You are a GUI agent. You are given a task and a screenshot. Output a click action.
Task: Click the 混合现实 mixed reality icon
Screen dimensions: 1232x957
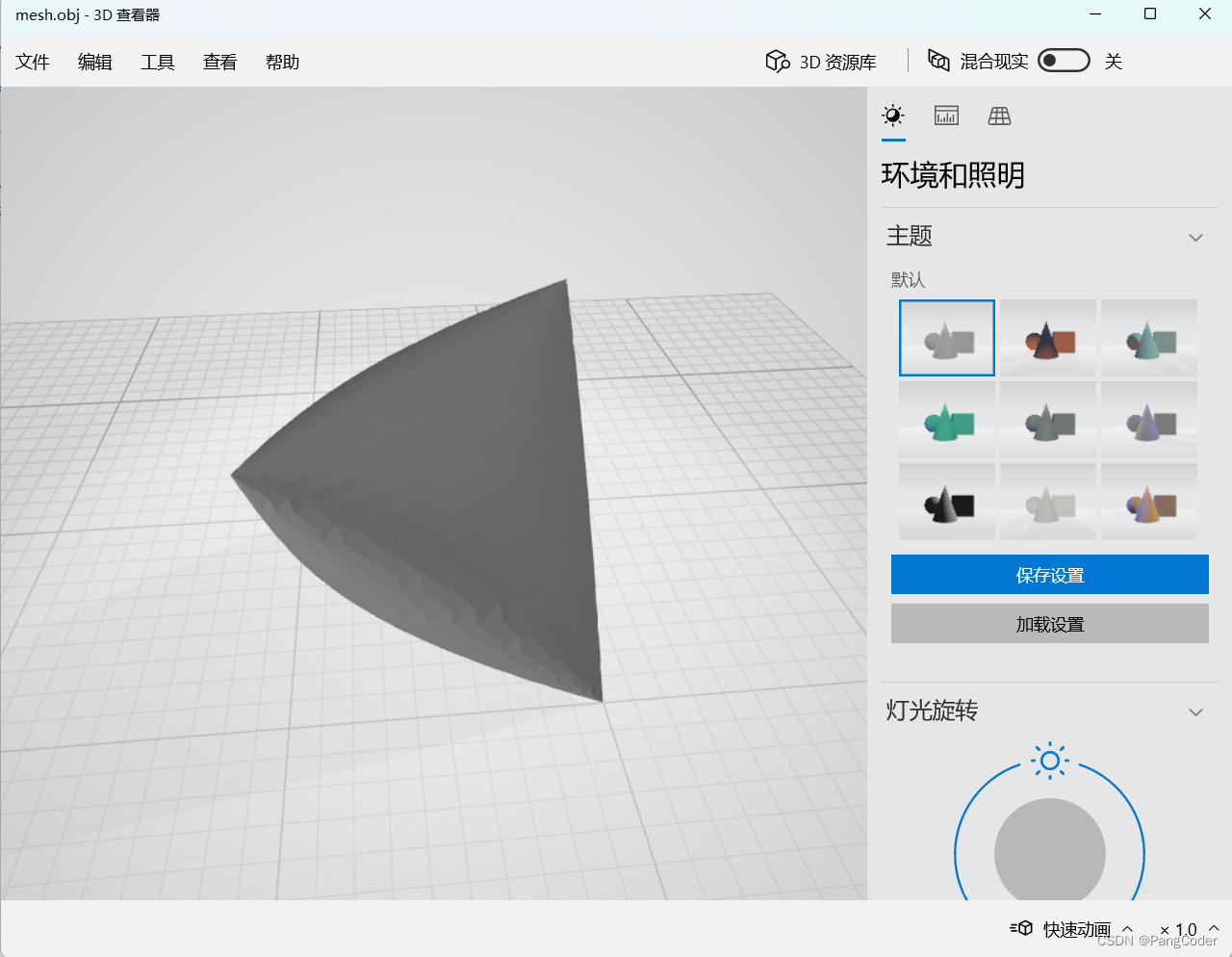[x=938, y=60]
